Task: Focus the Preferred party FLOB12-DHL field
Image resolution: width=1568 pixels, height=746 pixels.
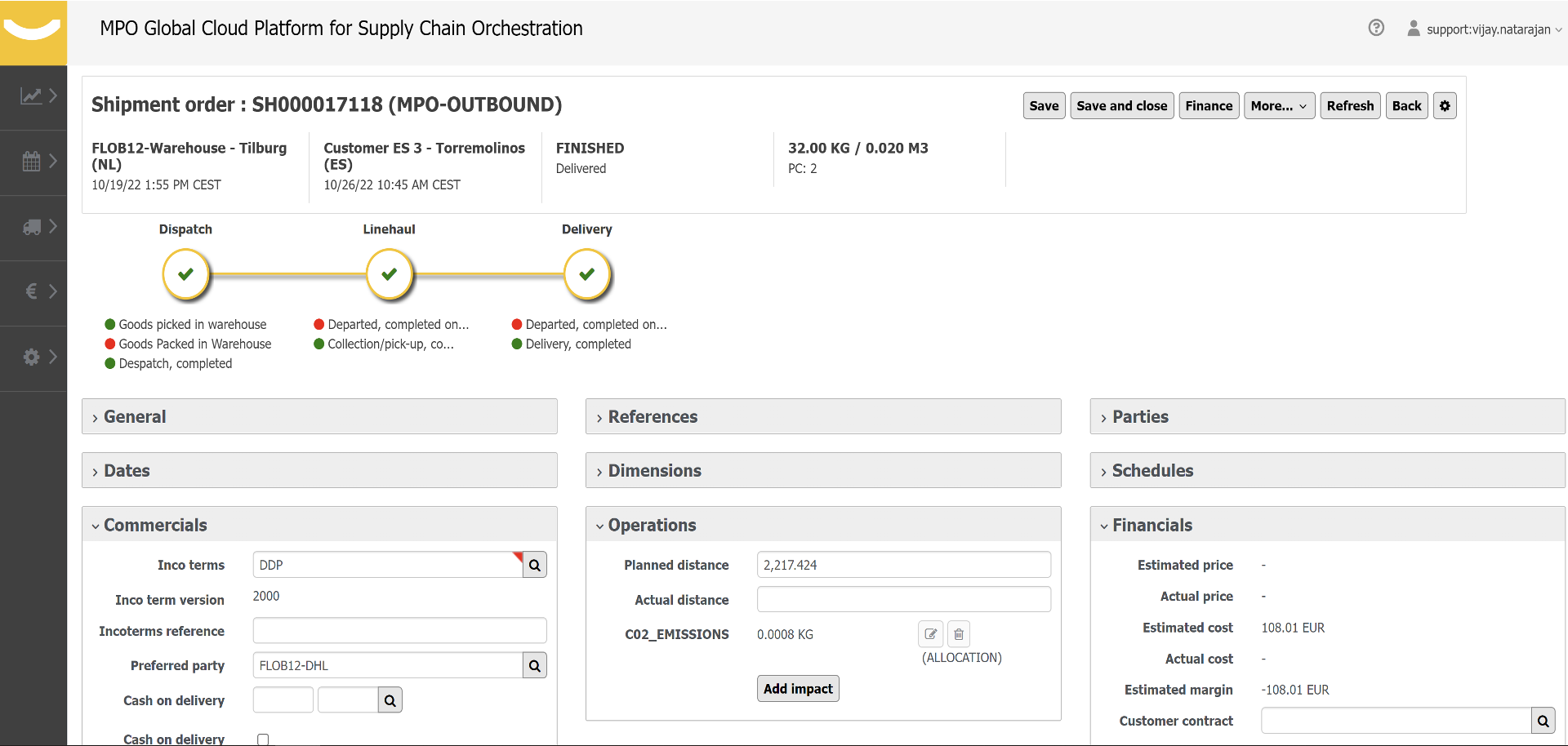Action: click(x=388, y=666)
